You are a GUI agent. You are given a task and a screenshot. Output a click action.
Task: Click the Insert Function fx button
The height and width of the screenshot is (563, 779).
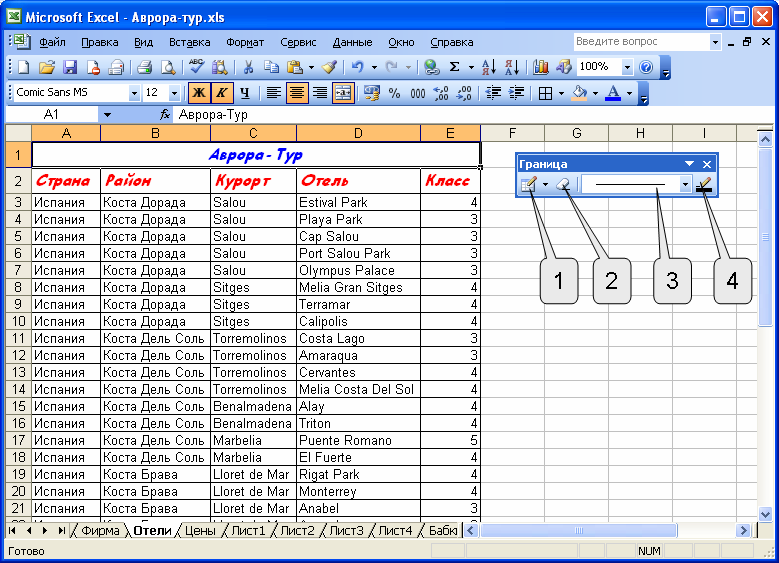coord(164,115)
